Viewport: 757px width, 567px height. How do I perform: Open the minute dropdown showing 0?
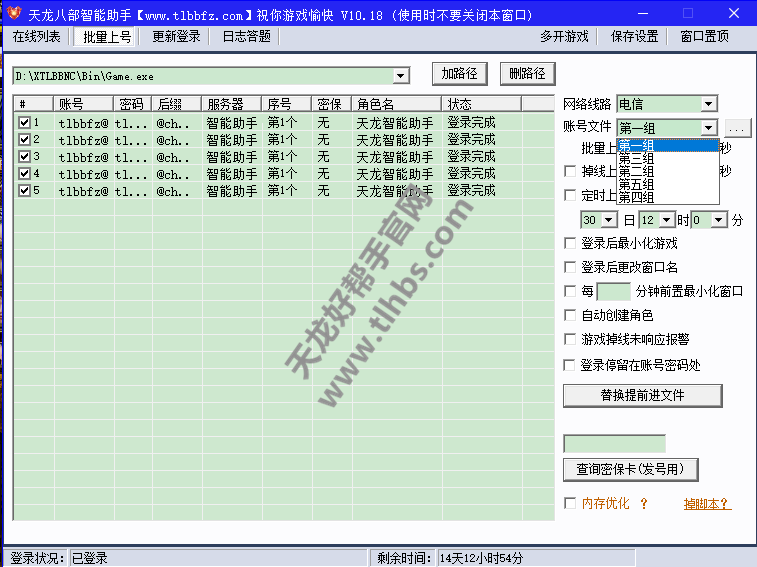pos(719,220)
